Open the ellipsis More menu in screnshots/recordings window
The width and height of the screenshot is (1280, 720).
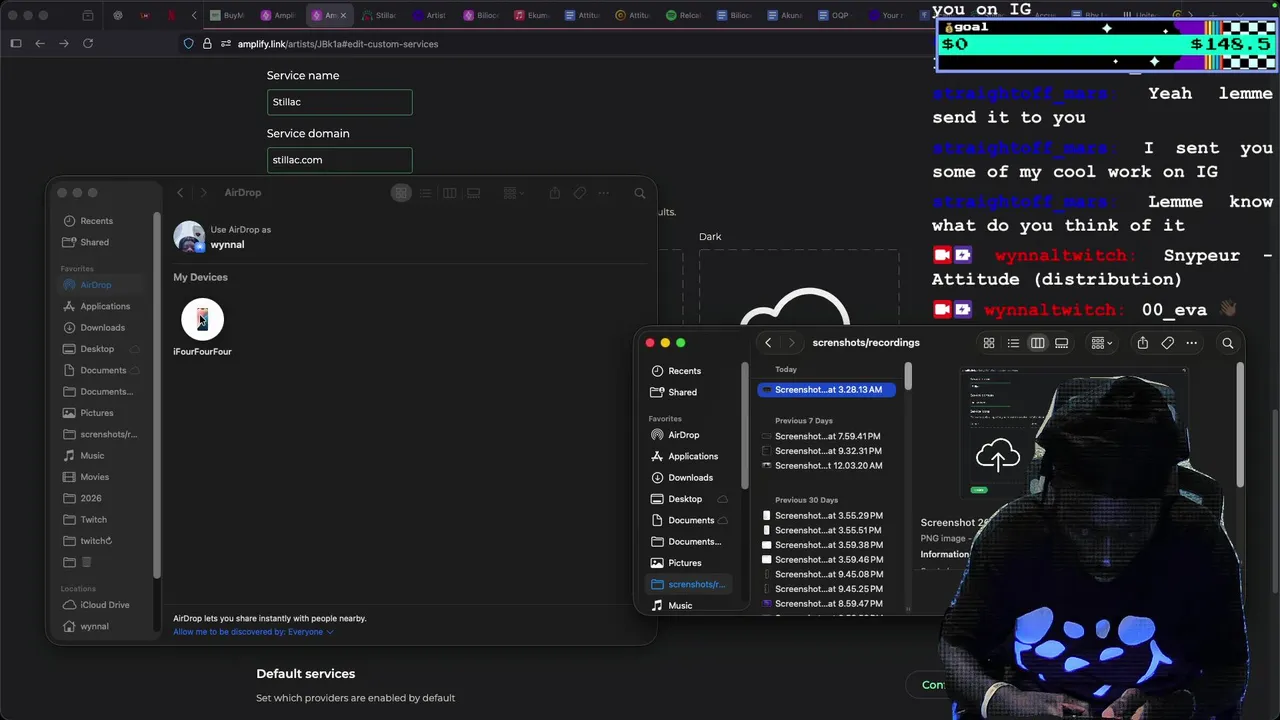coord(1191,343)
